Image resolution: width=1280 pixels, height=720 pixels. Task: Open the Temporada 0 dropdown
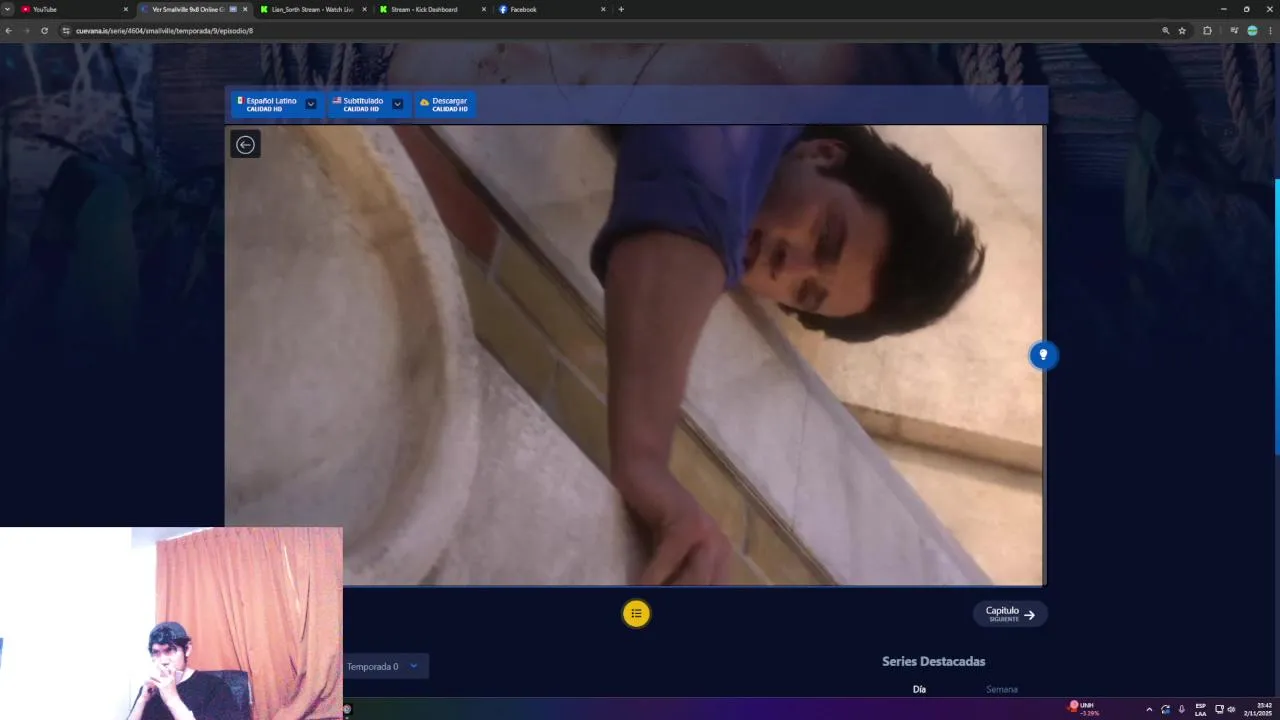(x=385, y=666)
